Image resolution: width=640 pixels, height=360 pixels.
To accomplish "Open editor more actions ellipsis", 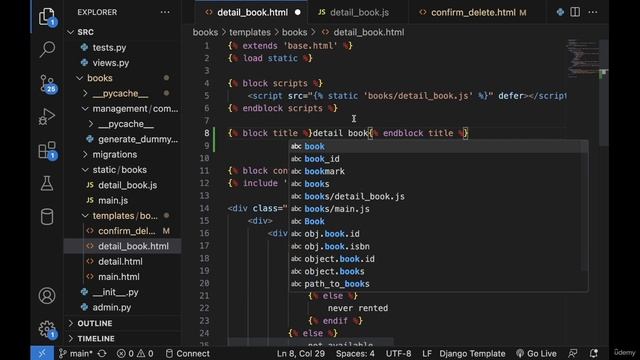I will pyautogui.click(x=593, y=12).
